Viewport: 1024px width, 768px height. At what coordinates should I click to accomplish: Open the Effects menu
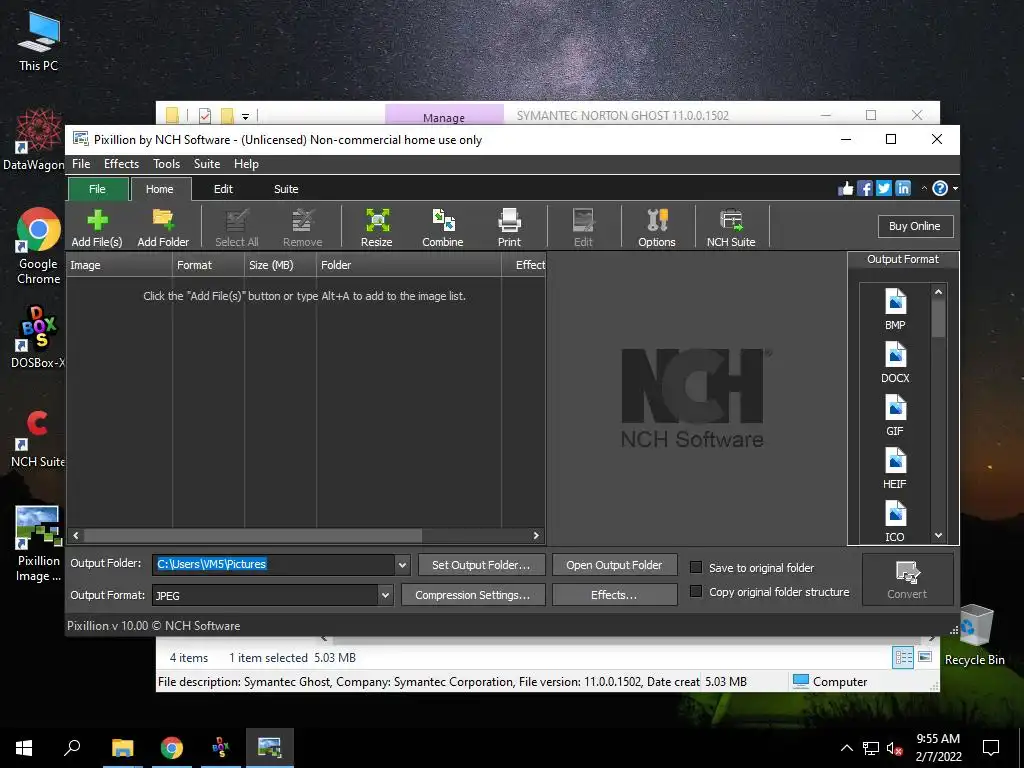[121, 164]
